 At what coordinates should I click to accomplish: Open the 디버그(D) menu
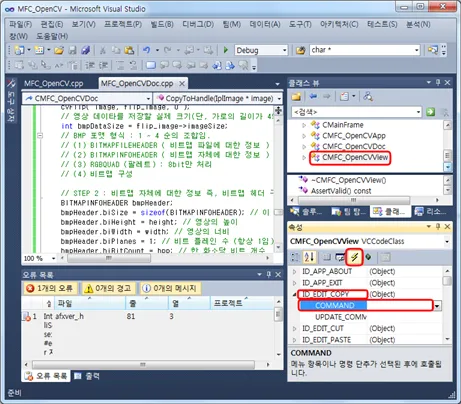(x=198, y=24)
